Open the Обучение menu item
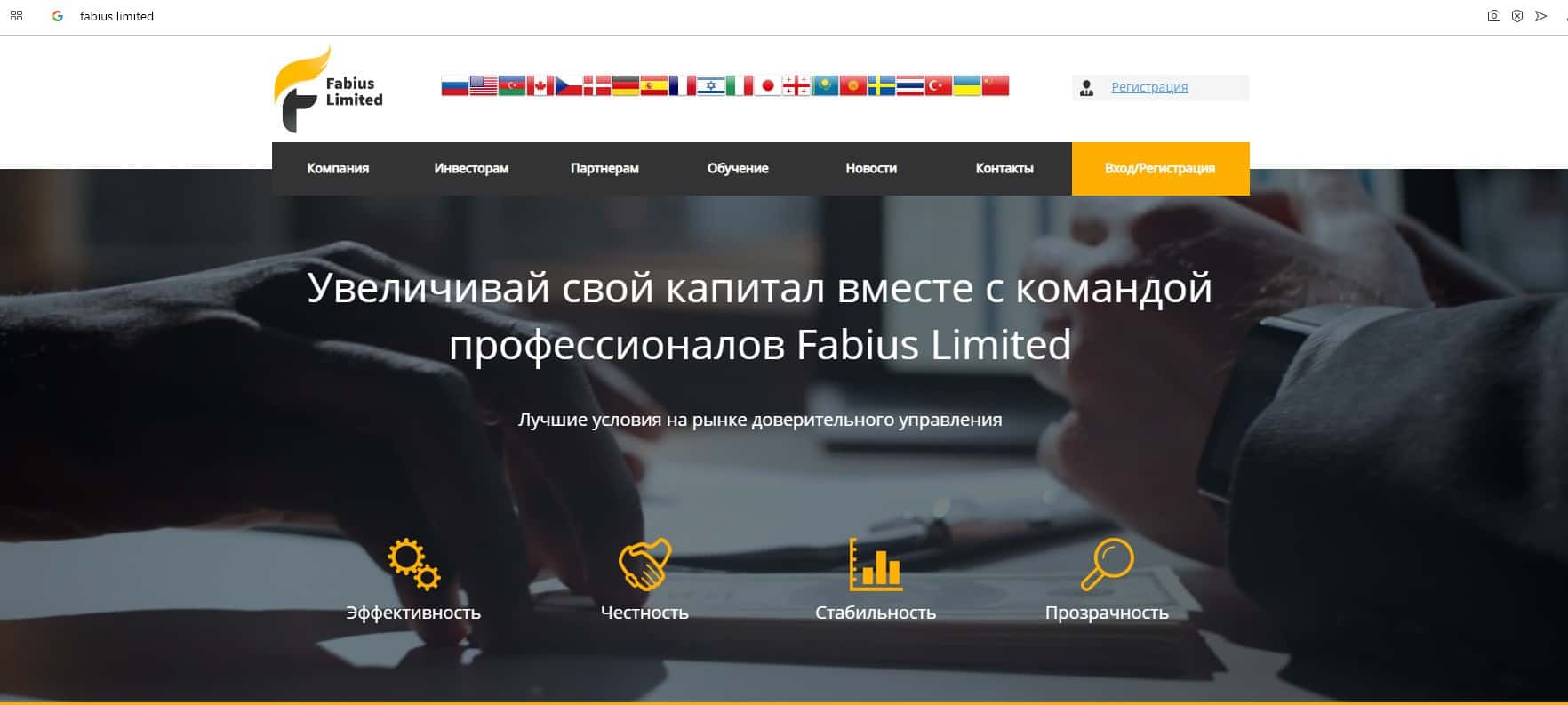1568x705 pixels. click(738, 168)
